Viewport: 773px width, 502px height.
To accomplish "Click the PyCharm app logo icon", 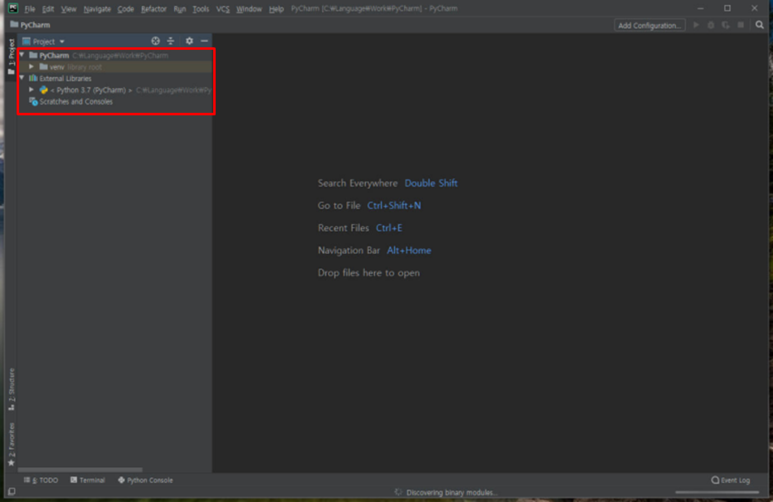I will 13,8.
